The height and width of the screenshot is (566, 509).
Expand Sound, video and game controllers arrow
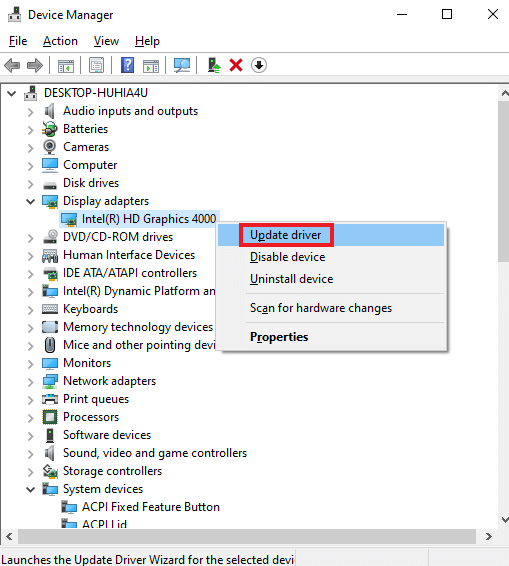click(x=31, y=454)
